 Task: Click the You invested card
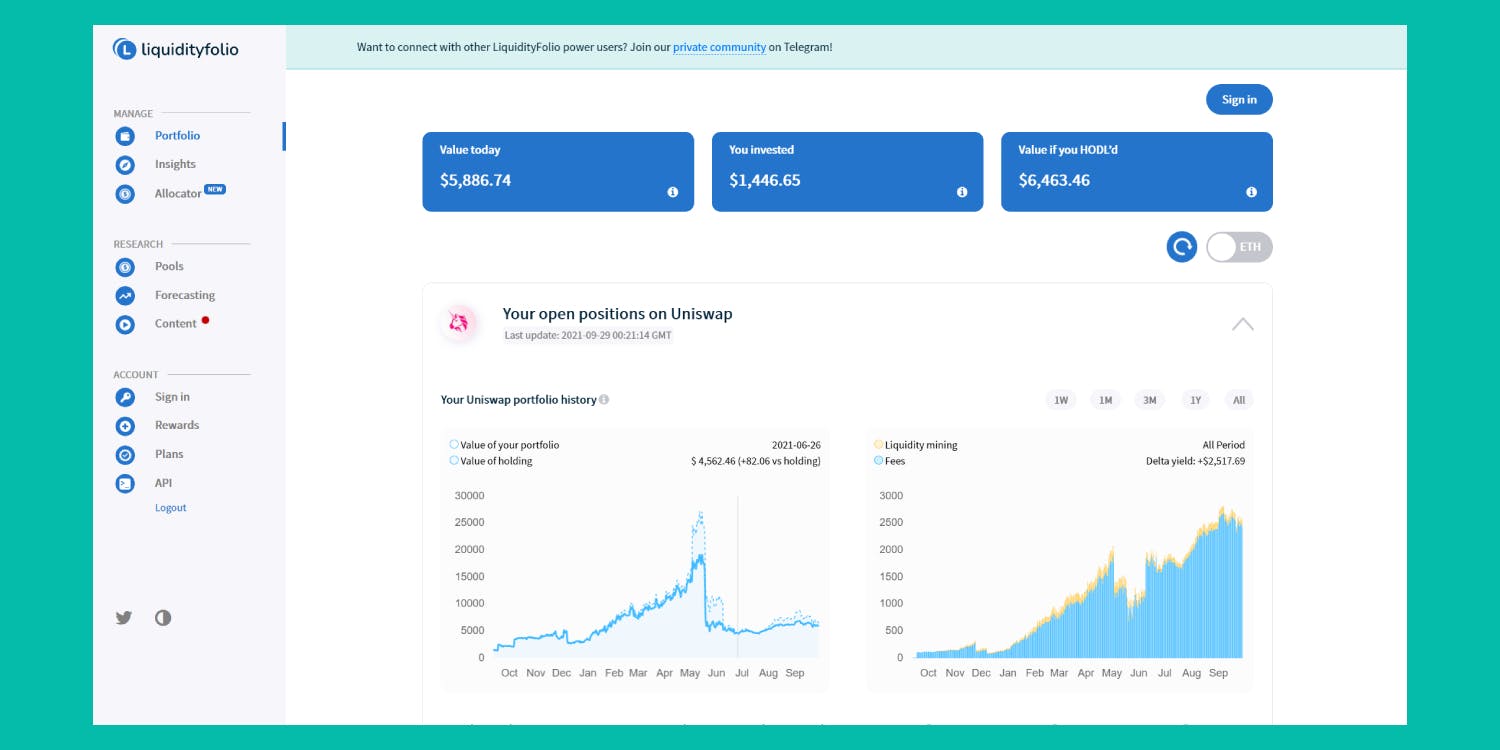pos(847,172)
